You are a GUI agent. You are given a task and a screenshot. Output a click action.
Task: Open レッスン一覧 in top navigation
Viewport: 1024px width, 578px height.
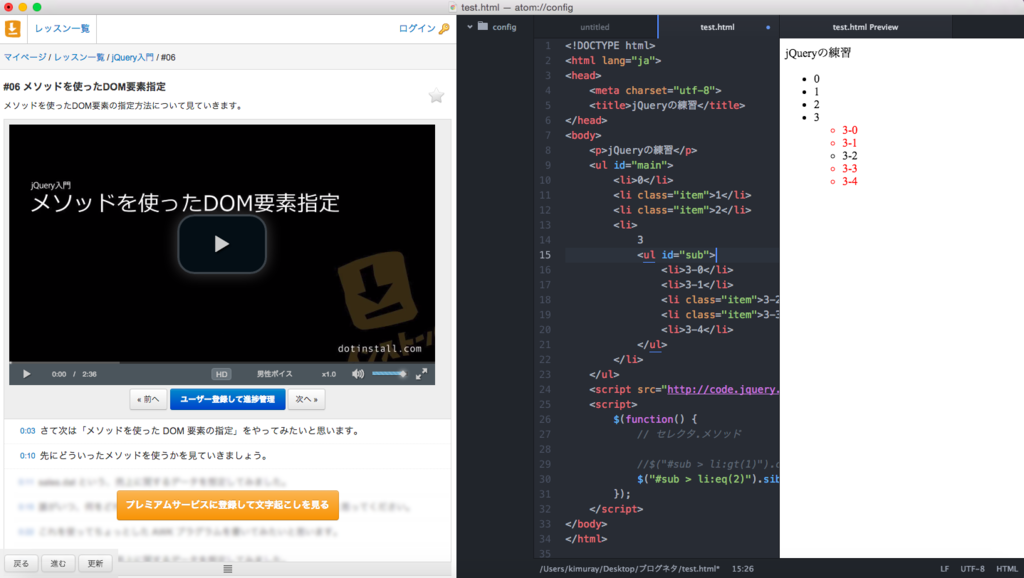click(x=62, y=29)
